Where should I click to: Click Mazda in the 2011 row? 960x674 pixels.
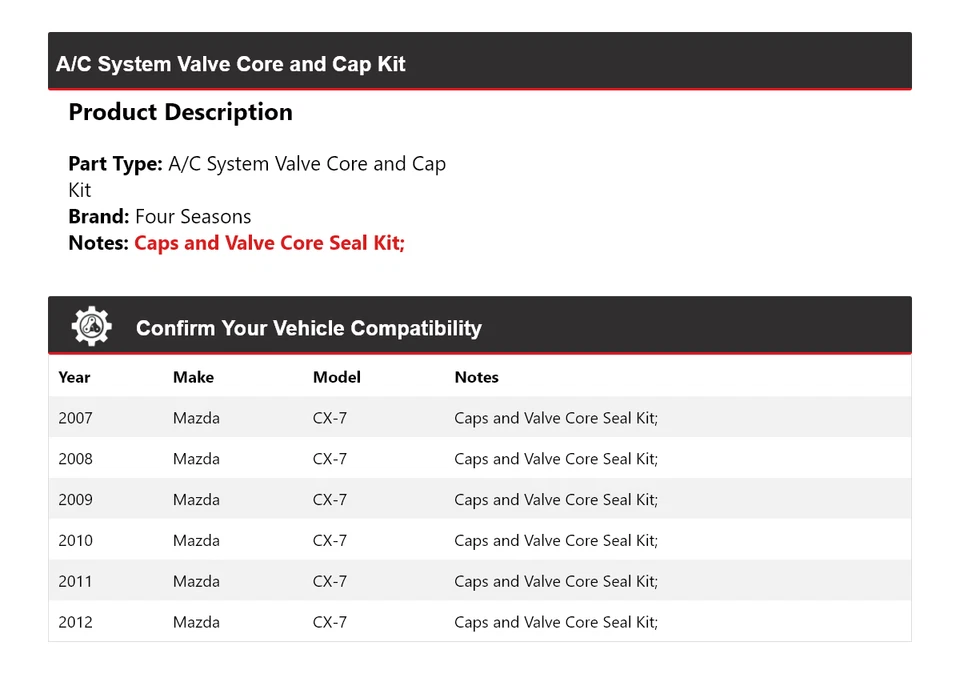coord(196,581)
